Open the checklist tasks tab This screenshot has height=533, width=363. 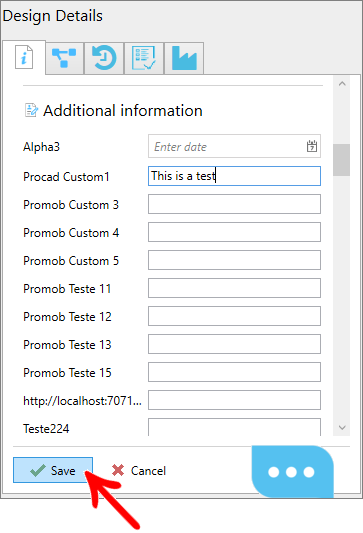144,58
